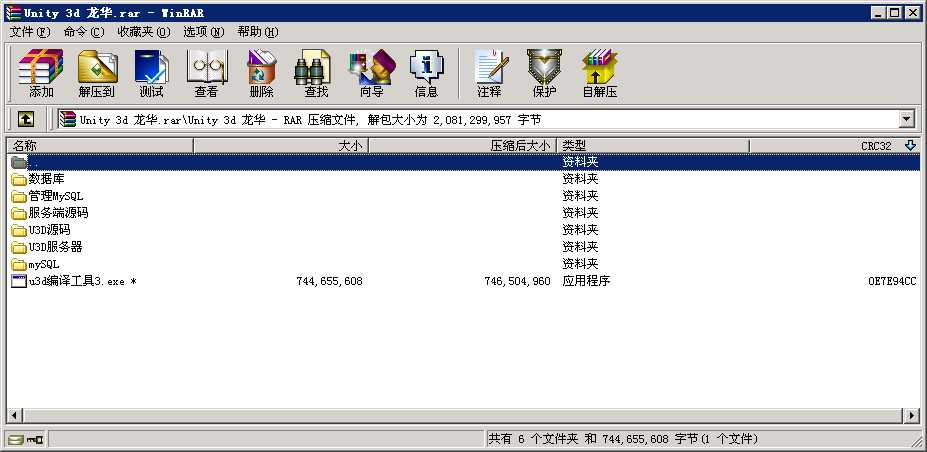This screenshot has height=452, width=927.
Task: Click the 添加 (Add) toolbar icon
Action: click(x=41, y=73)
